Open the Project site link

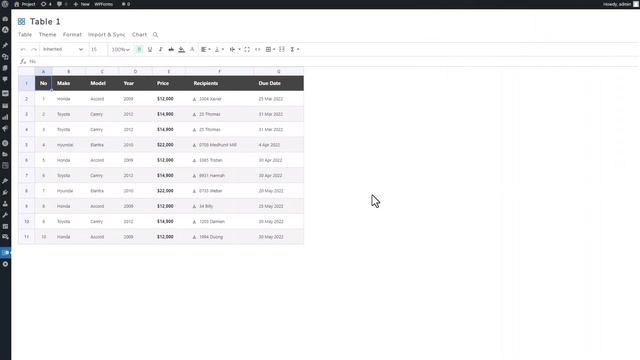pos(24,4)
